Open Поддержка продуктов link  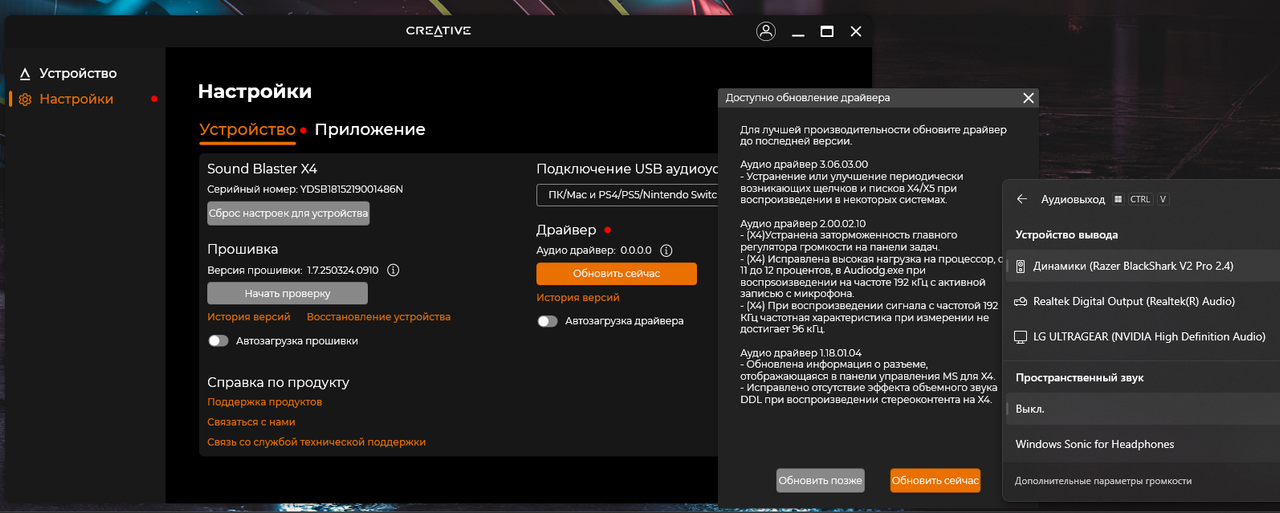pos(265,402)
